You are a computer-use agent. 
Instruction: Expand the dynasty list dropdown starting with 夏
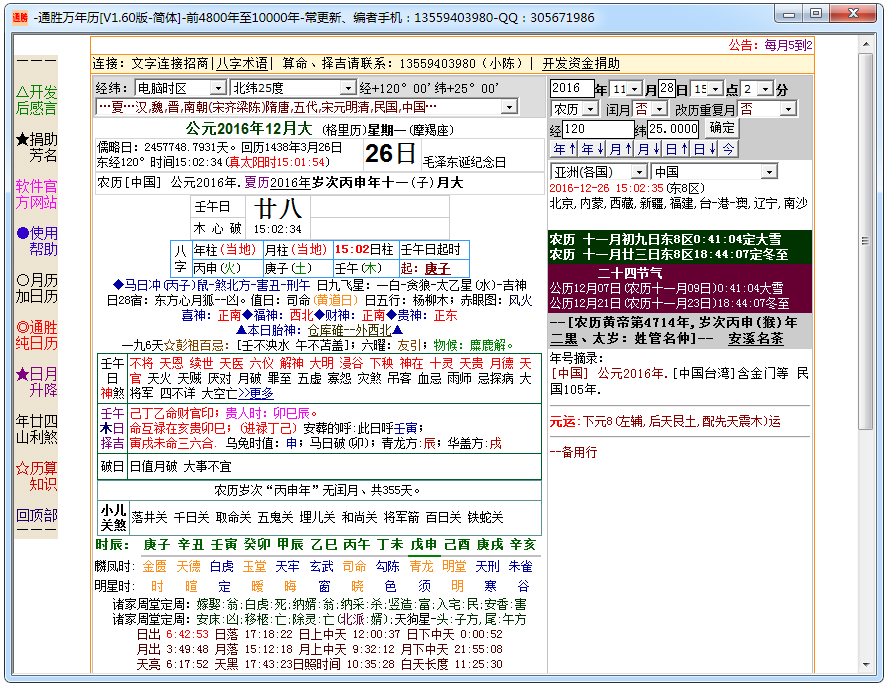click(x=510, y=106)
